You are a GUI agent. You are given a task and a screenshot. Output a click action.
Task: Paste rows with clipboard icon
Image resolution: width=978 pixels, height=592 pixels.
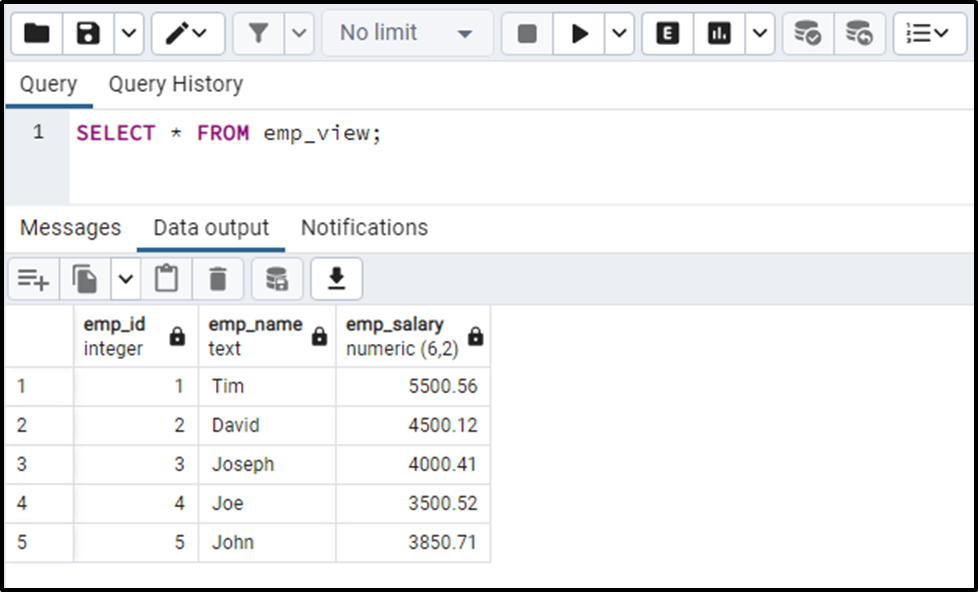coord(167,279)
